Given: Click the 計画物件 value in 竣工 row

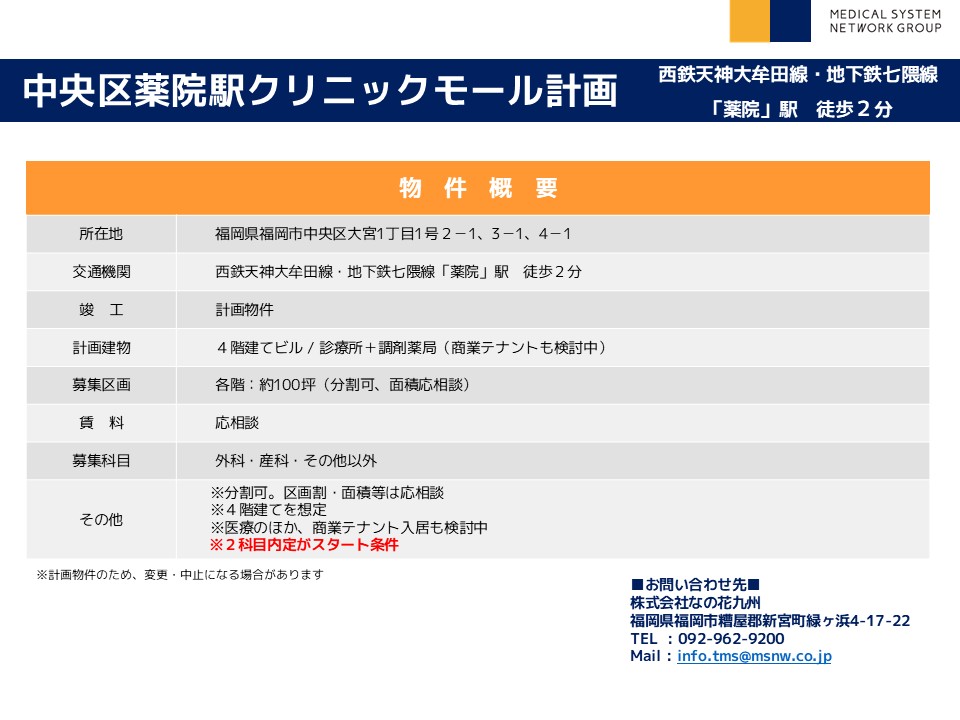Looking at the screenshot, I should pos(244,310).
